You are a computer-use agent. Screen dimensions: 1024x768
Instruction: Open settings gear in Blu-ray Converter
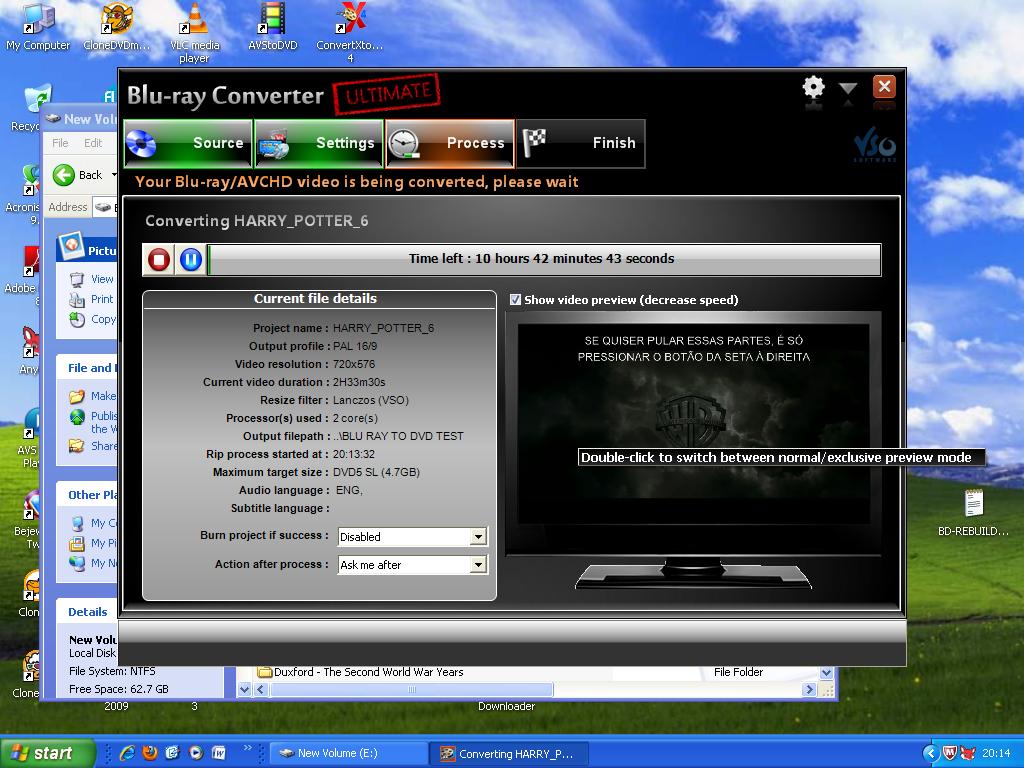pyautogui.click(x=813, y=87)
